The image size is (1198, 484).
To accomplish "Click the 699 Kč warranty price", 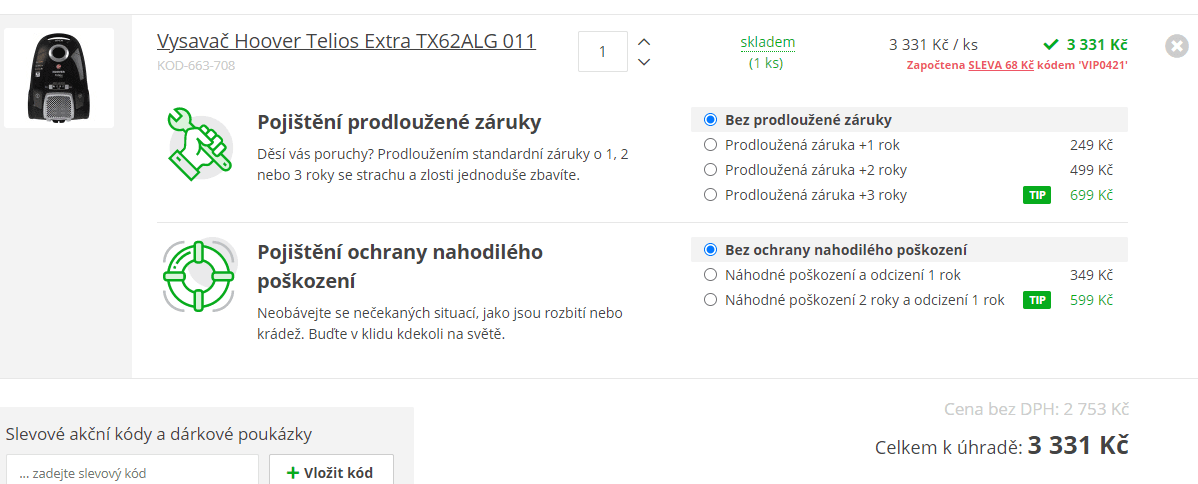I will (x=1091, y=195).
